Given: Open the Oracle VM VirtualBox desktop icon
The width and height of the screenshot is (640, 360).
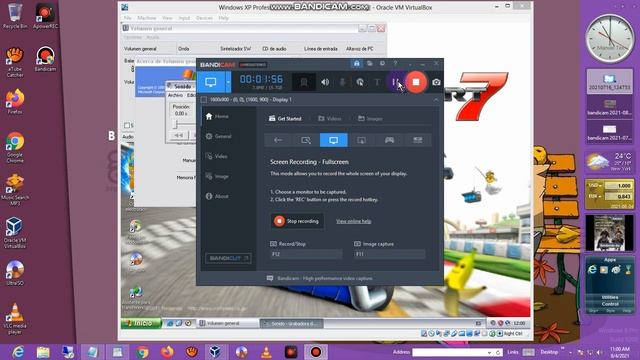Looking at the screenshot, I should click(x=15, y=233).
